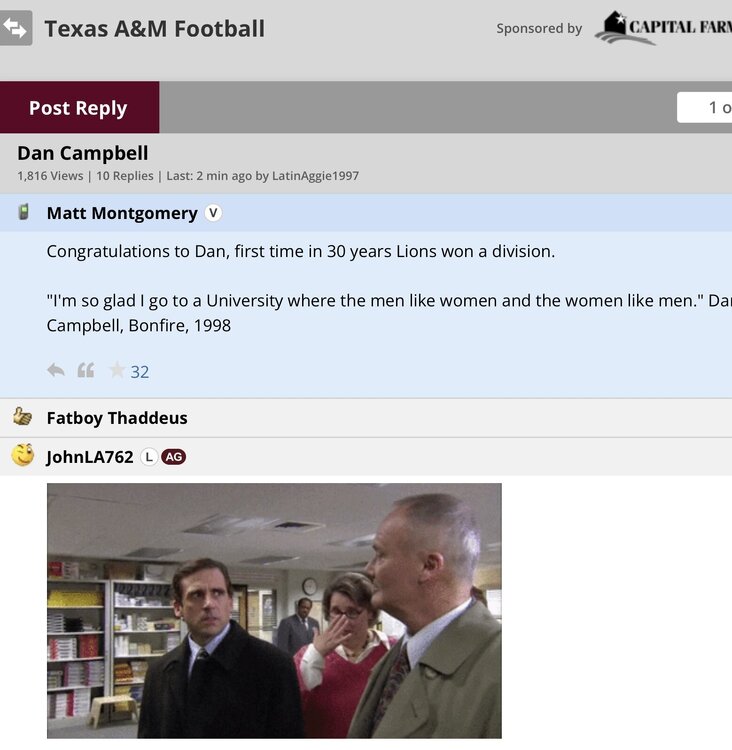Click the quote icon on first post
This screenshot has width=732, height=750.
pyautogui.click(x=86, y=371)
